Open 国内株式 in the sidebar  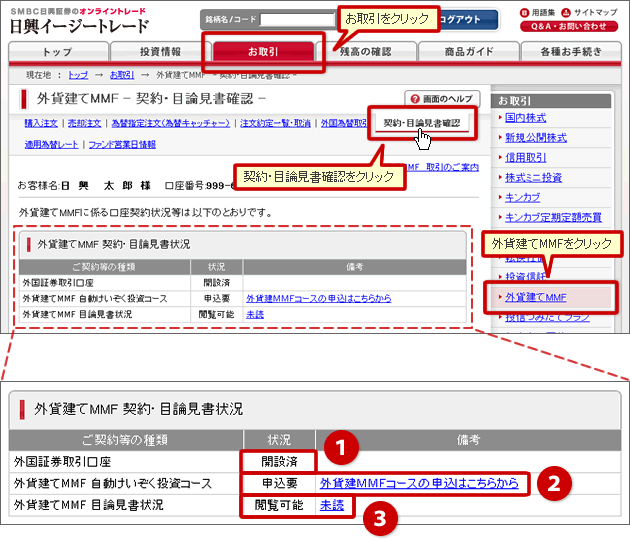pyautogui.click(x=526, y=118)
